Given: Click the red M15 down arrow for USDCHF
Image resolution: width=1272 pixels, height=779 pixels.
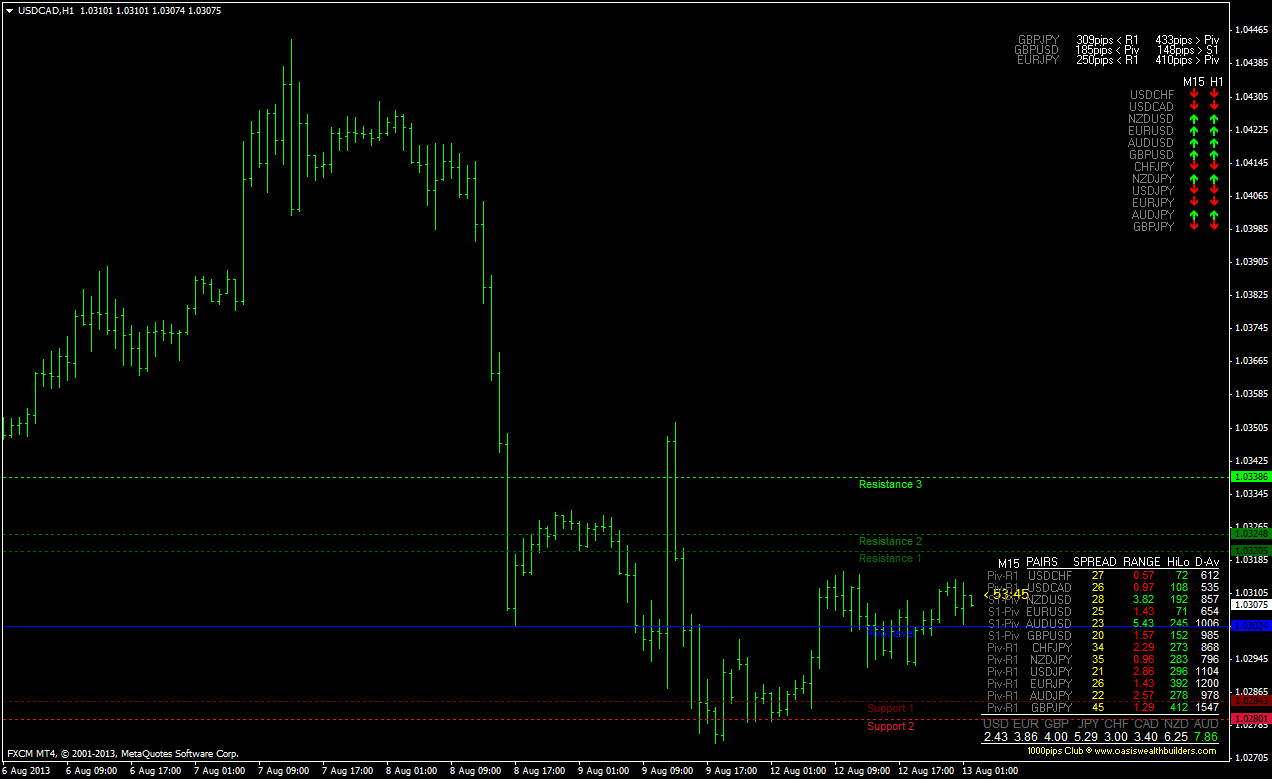Looking at the screenshot, I should click(x=1193, y=94).
